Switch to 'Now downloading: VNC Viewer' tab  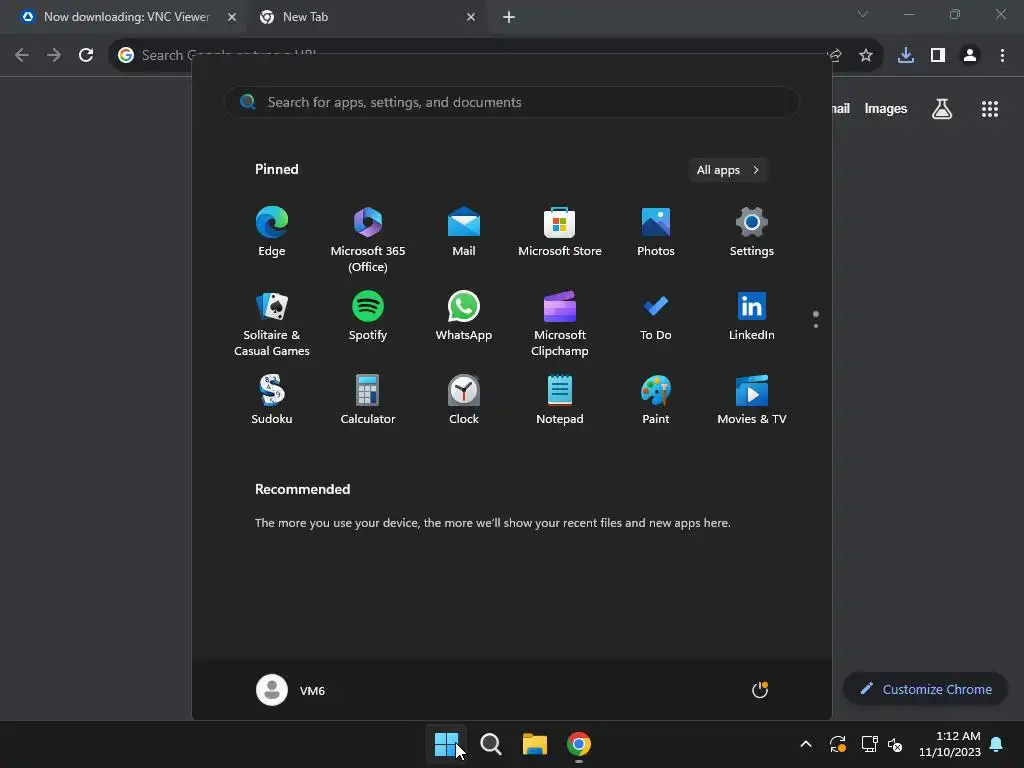(x=127, y=17)
